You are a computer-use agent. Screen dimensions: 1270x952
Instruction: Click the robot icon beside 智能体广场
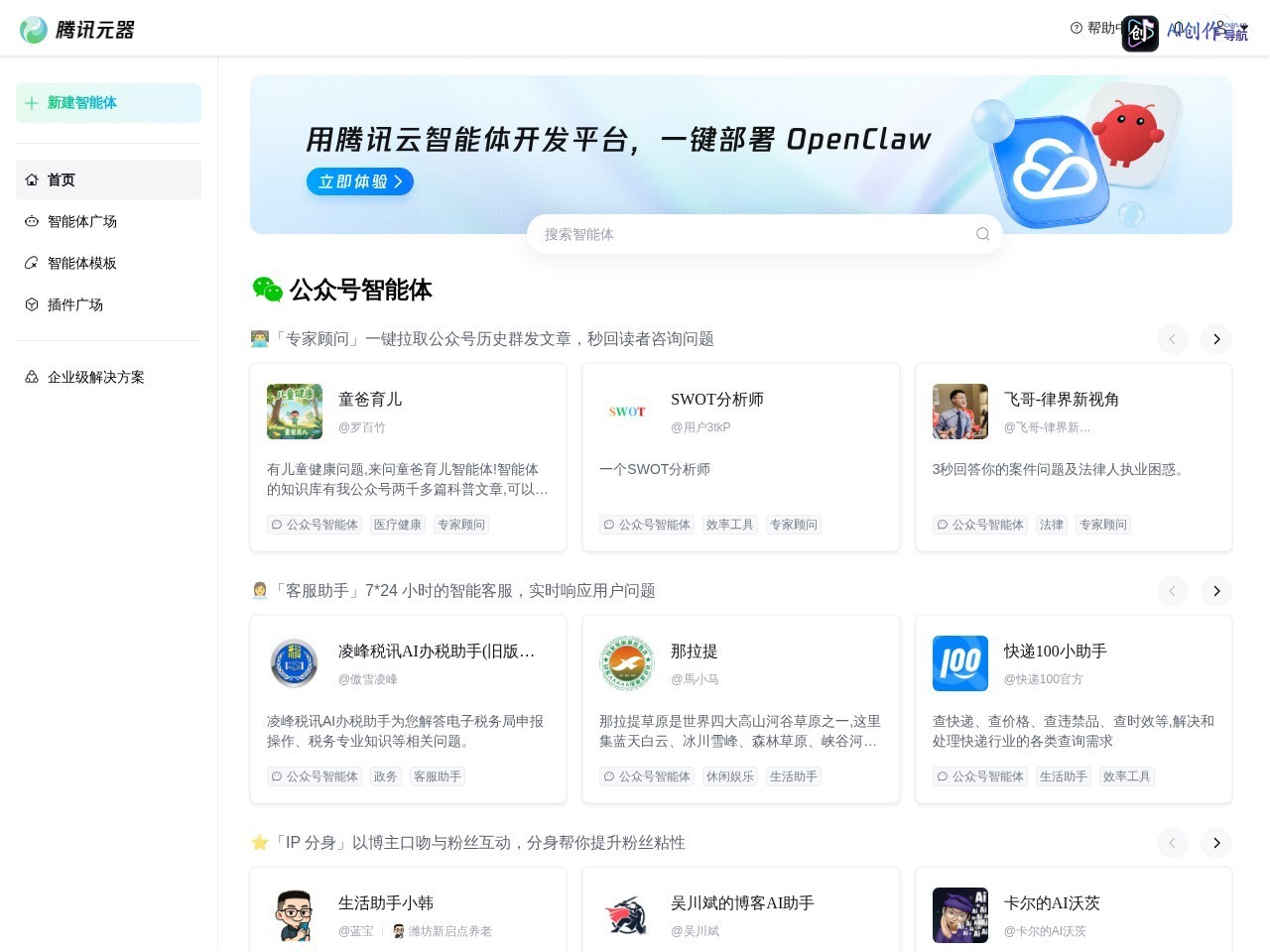click(x=32, y=221)
